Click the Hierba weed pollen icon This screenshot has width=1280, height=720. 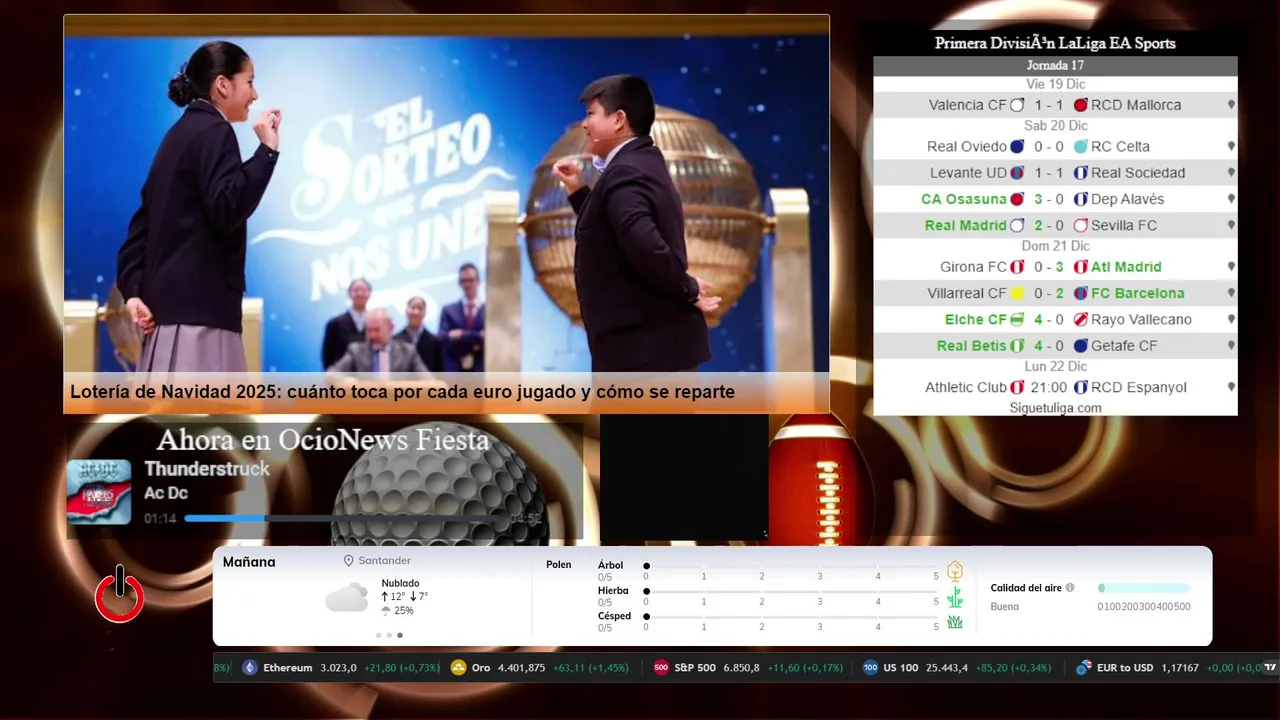[x=955, y=597]
